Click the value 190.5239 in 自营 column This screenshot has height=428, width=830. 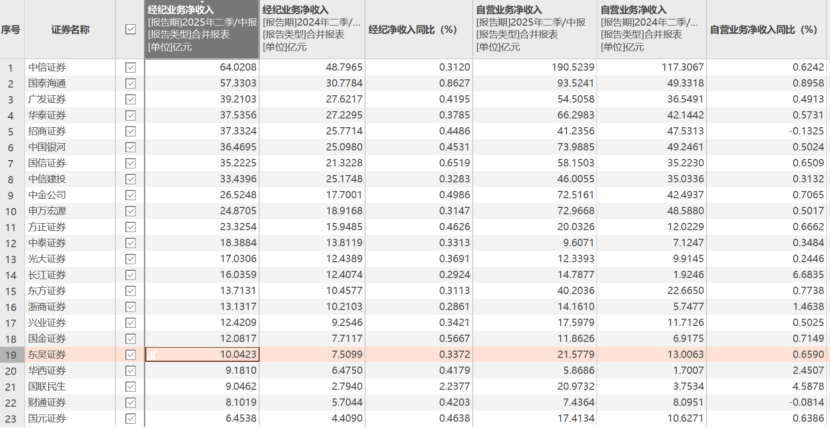571,68
